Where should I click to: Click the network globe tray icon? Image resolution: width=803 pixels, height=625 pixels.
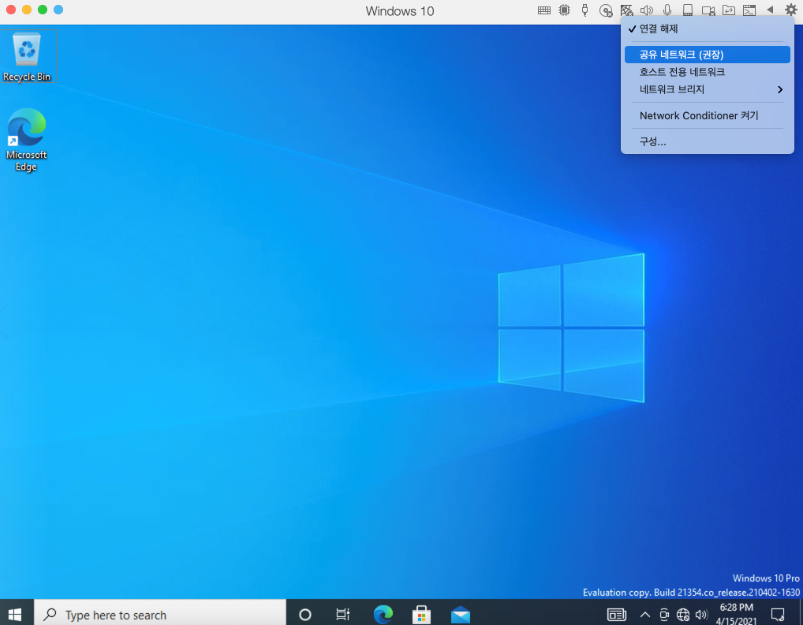pyautogui.click(x=683, y=614)
